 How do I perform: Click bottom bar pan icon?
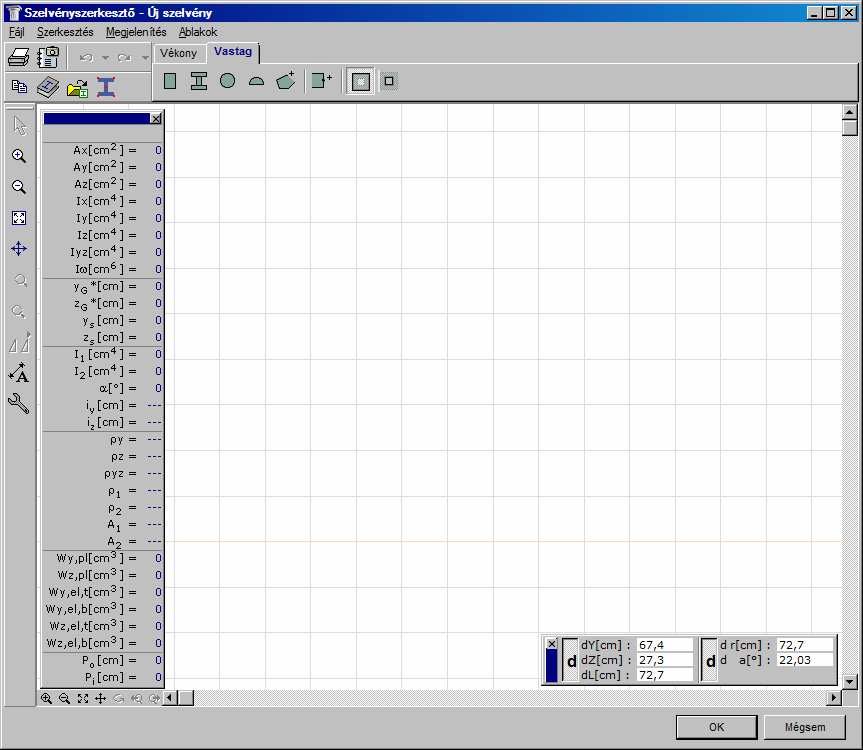point(100,698)
